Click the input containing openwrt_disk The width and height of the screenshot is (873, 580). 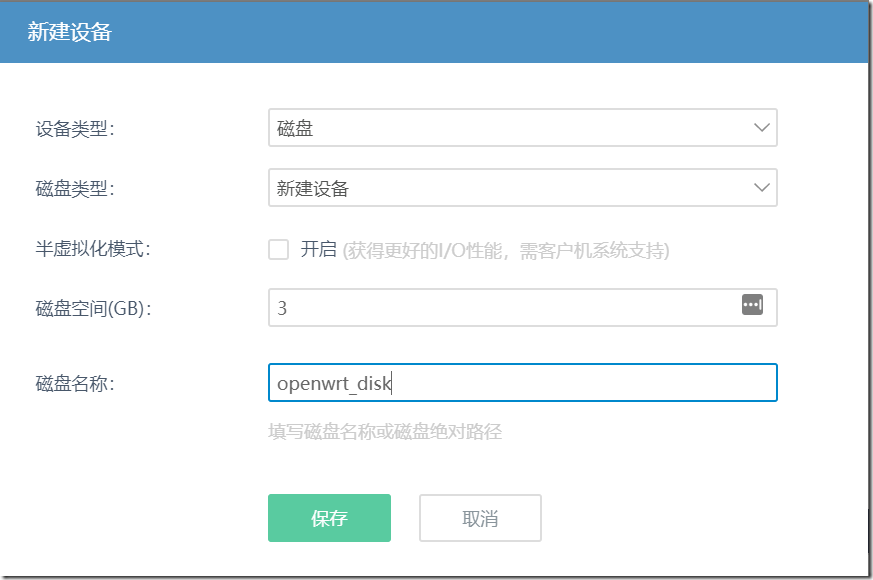pos(522,383)
